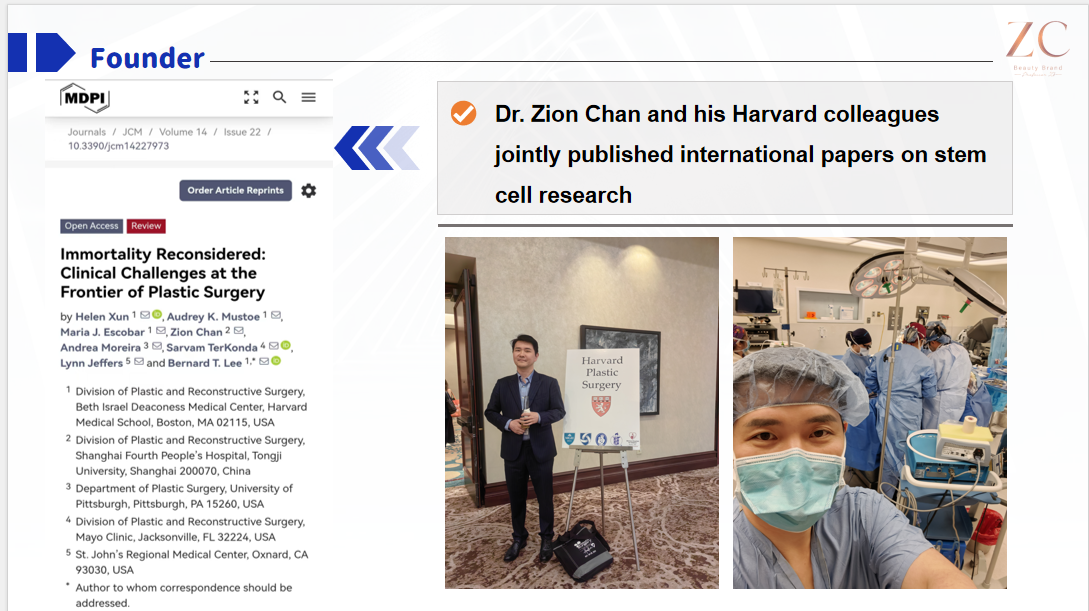Viewport: 1089px width, 611px height.
Task: Expand Issue 22 in breadcrumb trail
Action: click(x=242, y=131)
